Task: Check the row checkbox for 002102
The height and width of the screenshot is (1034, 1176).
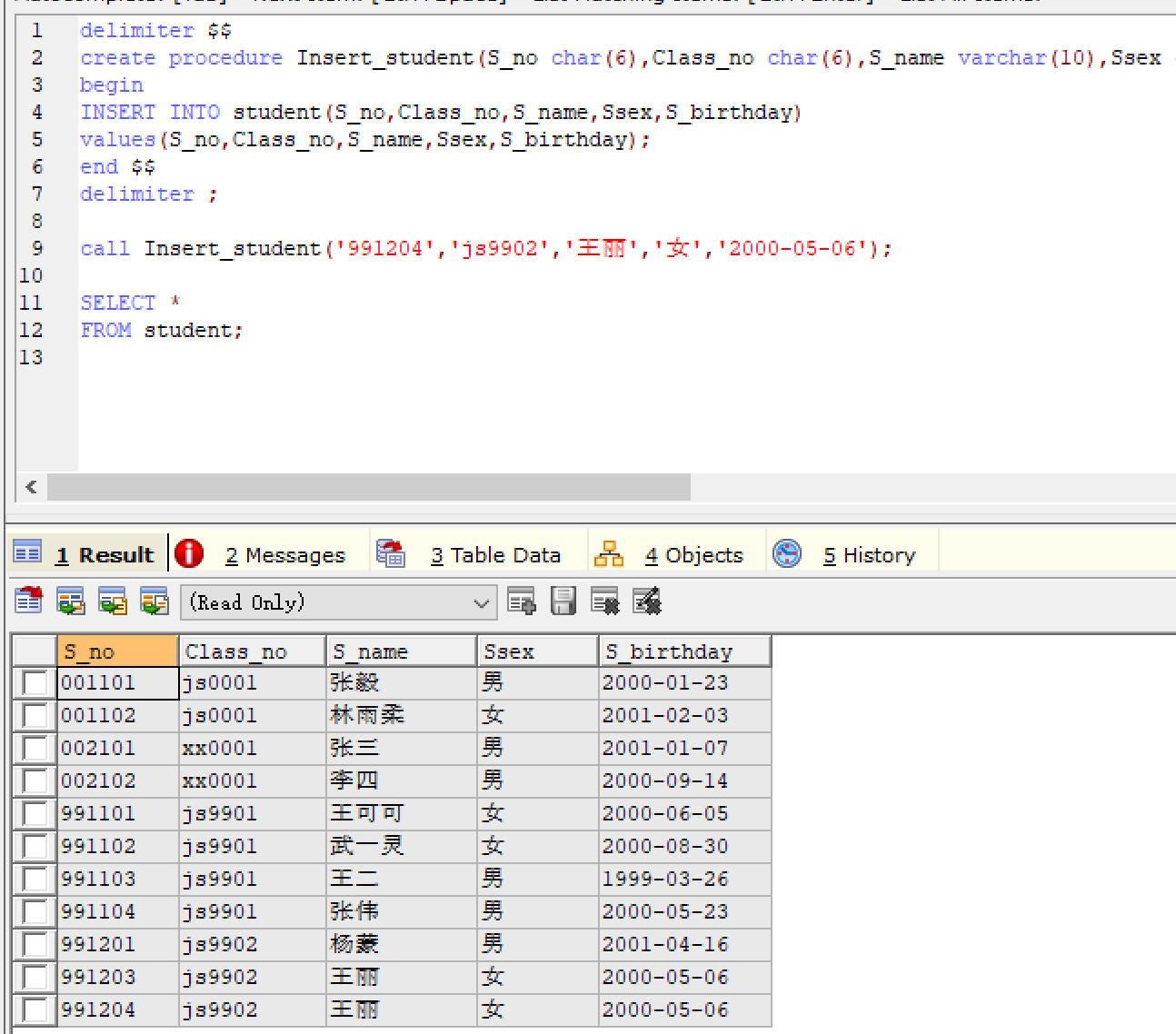Action: click(35, 781)
